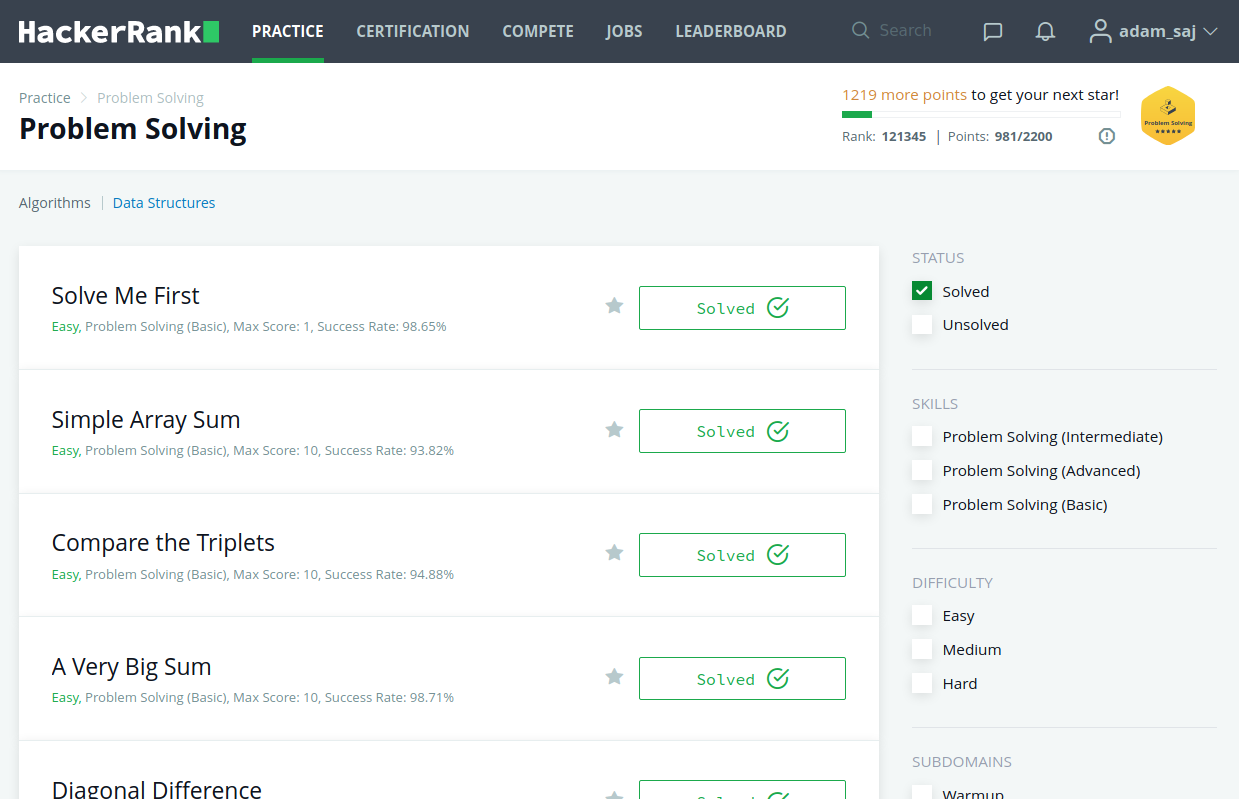This screenshot has width=1239, height=799.
Task: Open the notifications bell
Action: click(1045, 32)
